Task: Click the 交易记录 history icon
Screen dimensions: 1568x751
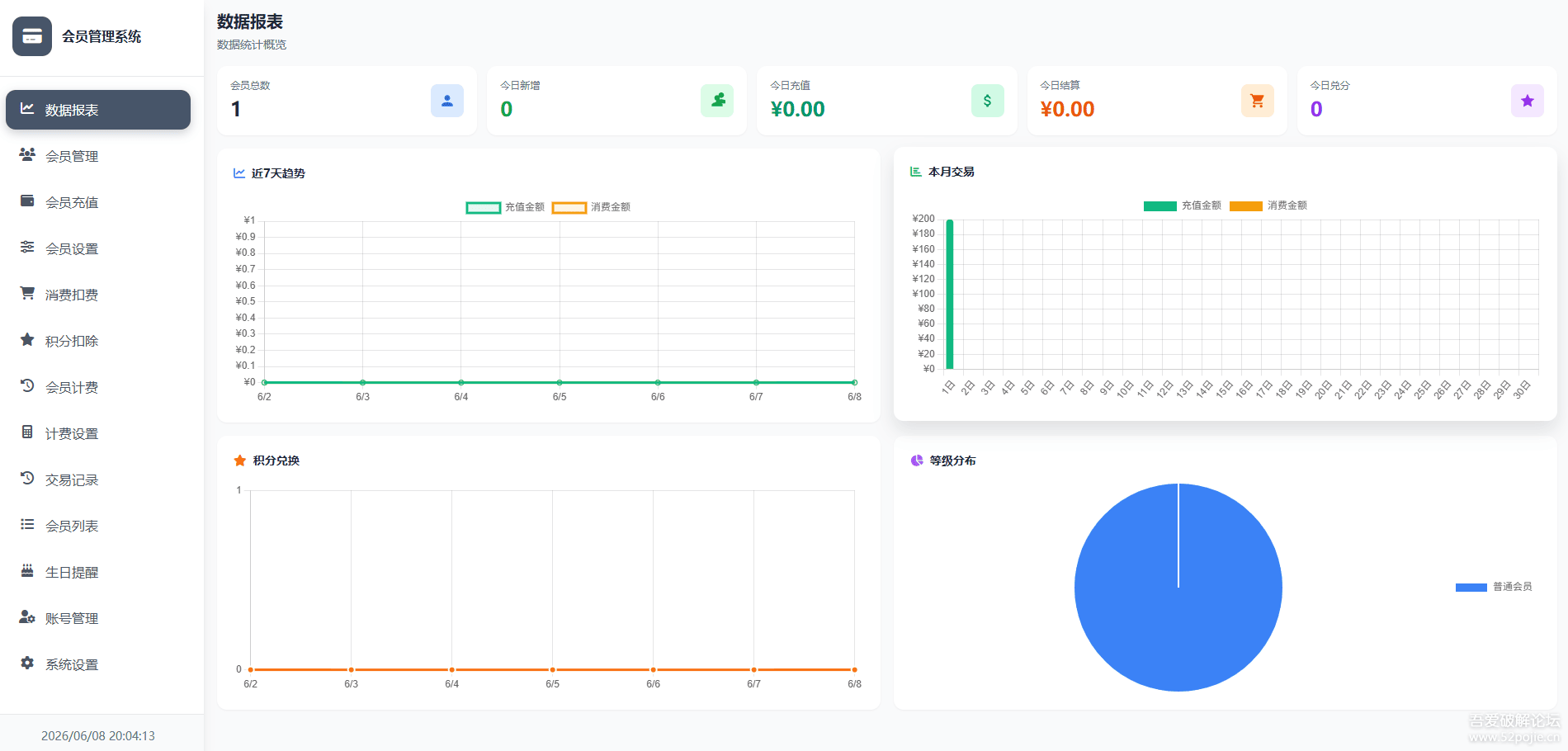Action: [x=27, y=478]
